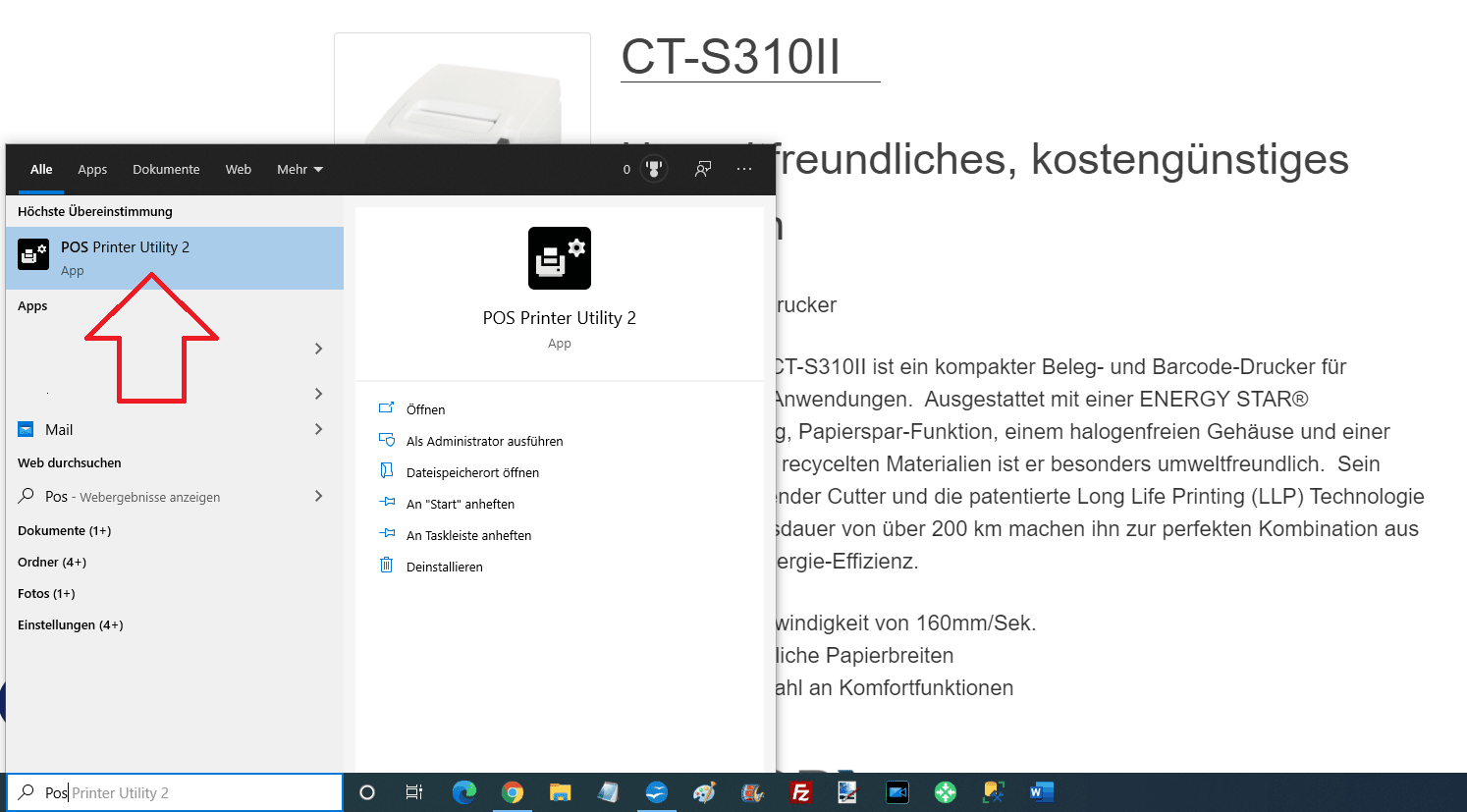The width and height of the screenshot is (1467, 812).
Task: Show Dokumente (1+) results
Action: point(65,530)
